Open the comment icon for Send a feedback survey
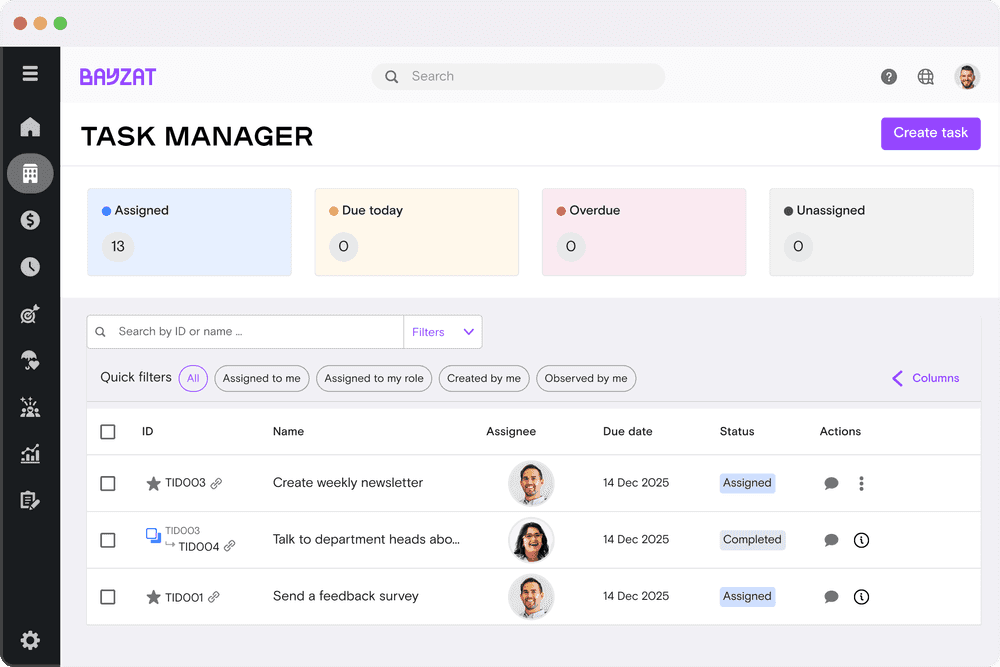Screen dimensions: 1000x667 pos(831,596)
